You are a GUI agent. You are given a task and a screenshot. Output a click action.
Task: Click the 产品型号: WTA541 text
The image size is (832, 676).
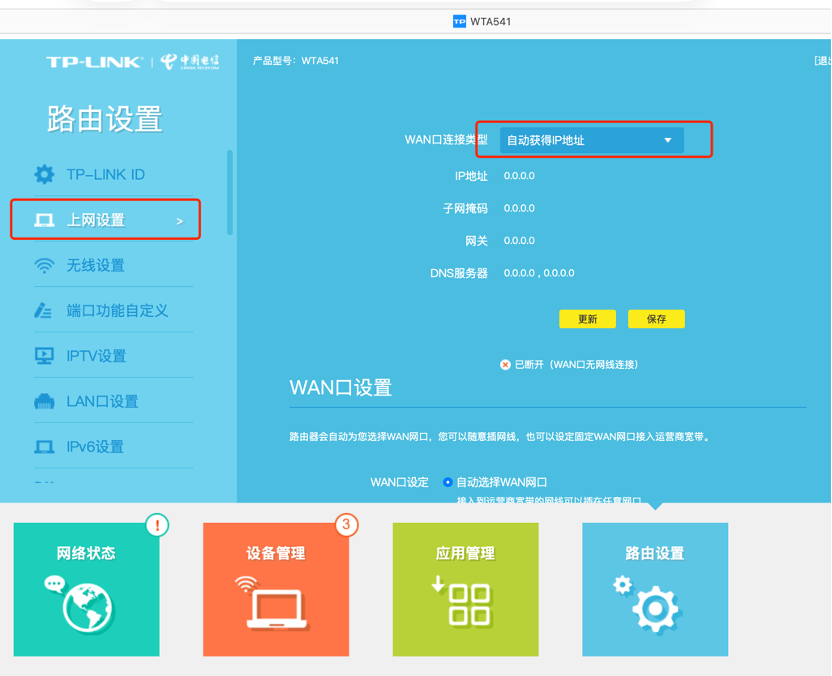coord(296,60)
